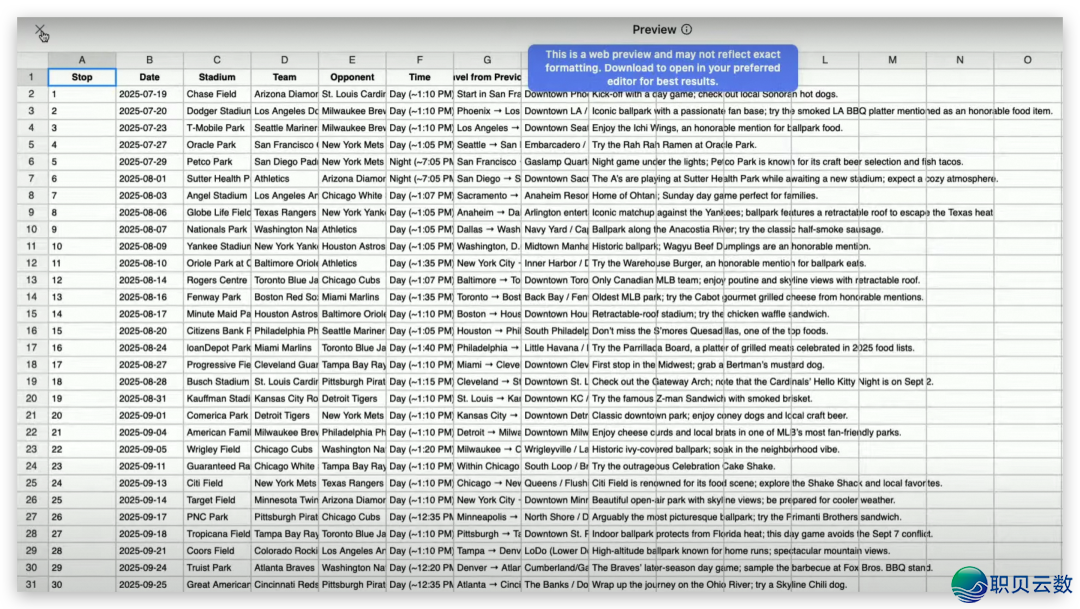Image resolution: width=1080 pixels, height=609 pixels.
Task: Click the 'Chase Field' stadium cell
Action: 217,94
